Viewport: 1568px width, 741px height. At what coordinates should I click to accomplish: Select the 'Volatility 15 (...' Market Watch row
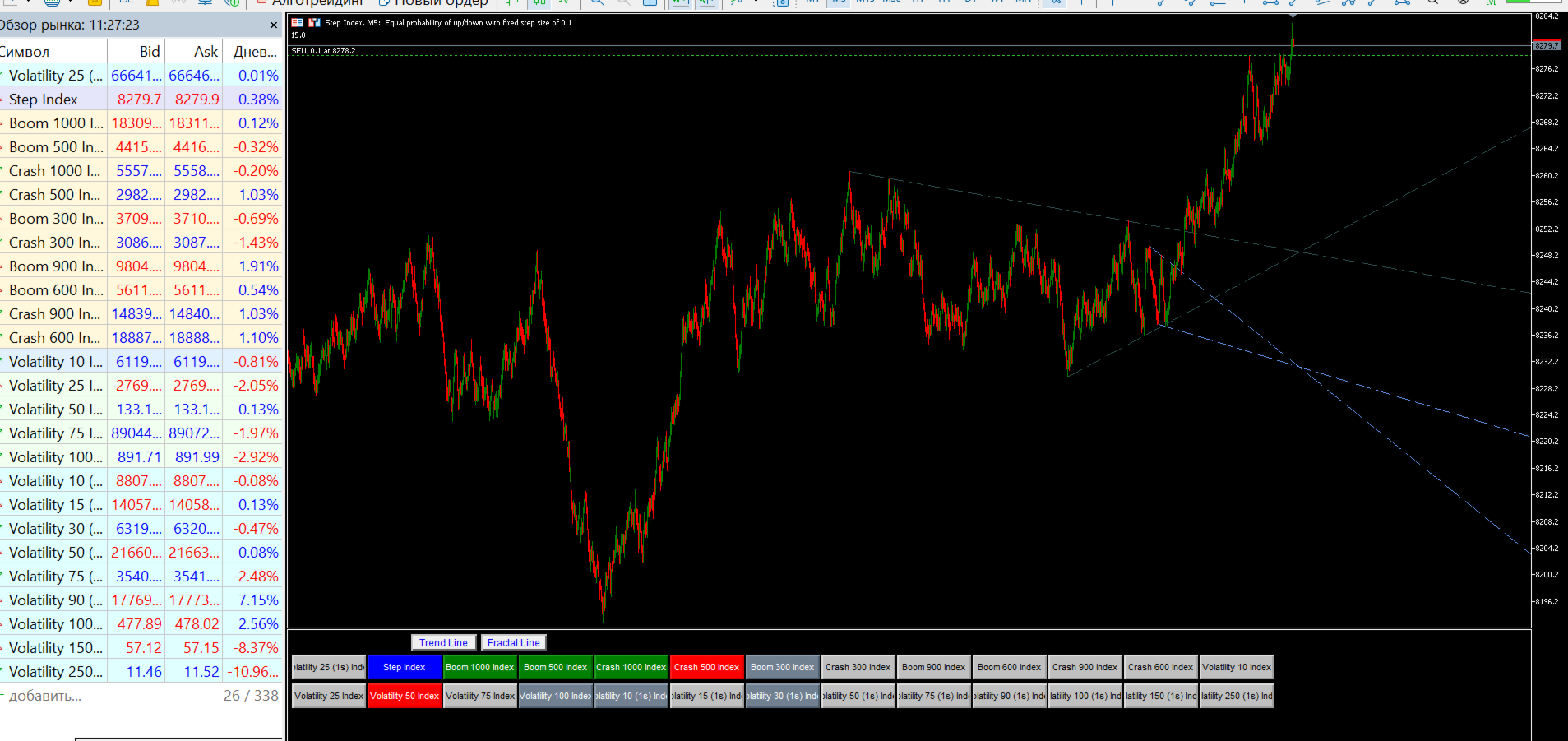(141, 504)
